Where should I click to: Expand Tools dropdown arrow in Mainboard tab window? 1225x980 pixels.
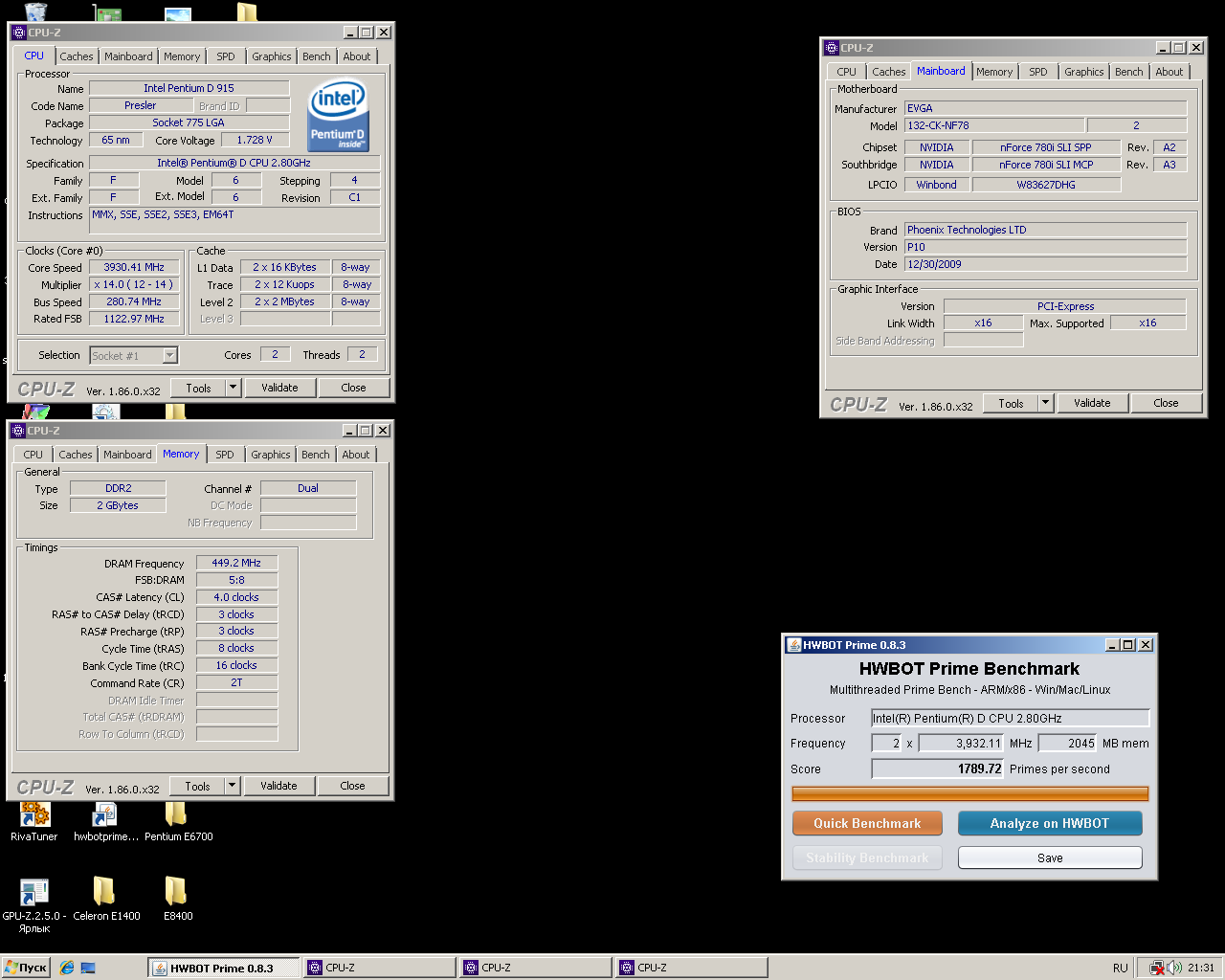point(1045,403)
